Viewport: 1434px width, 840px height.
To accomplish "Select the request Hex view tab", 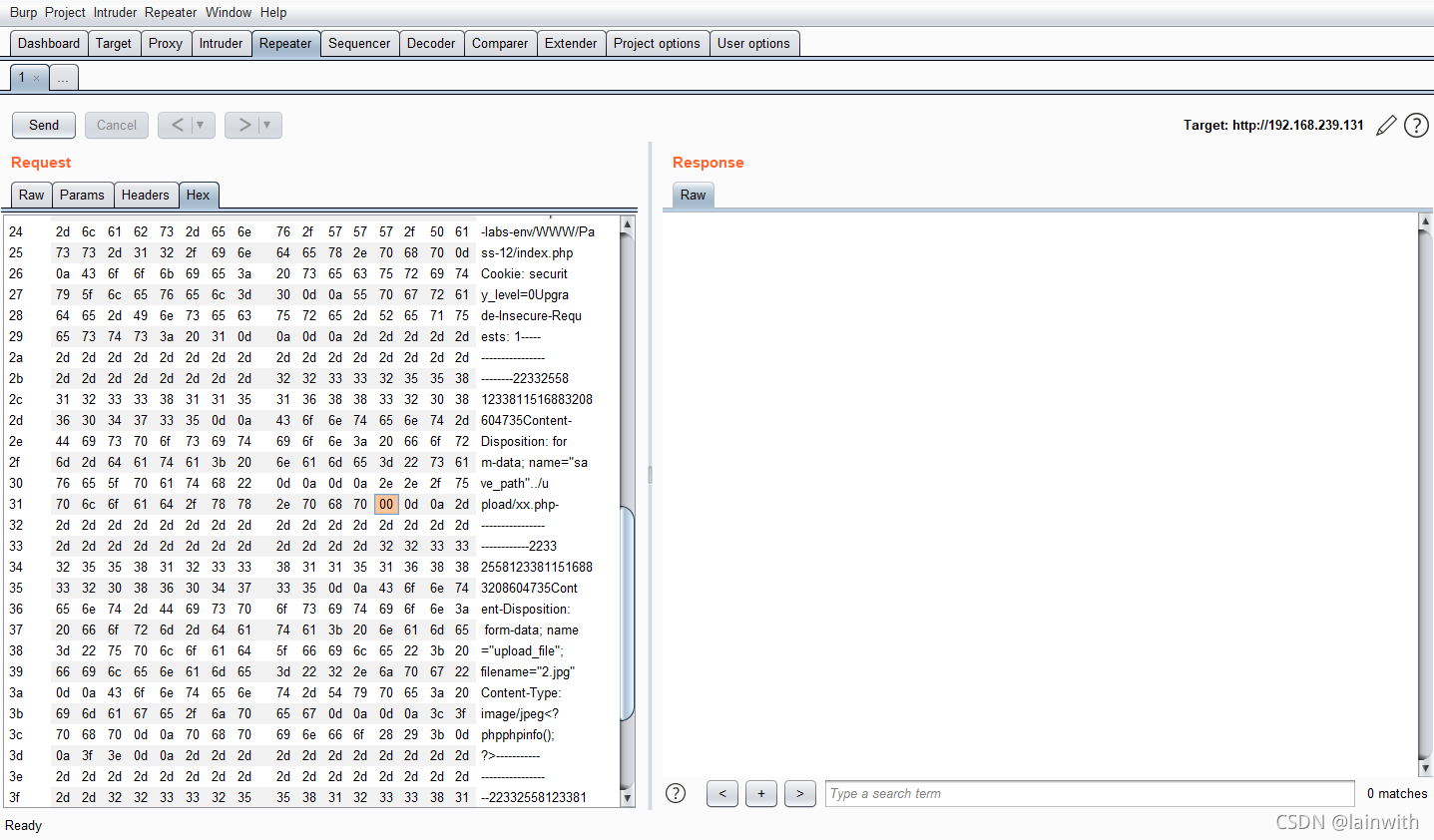I will click(199, 195).
